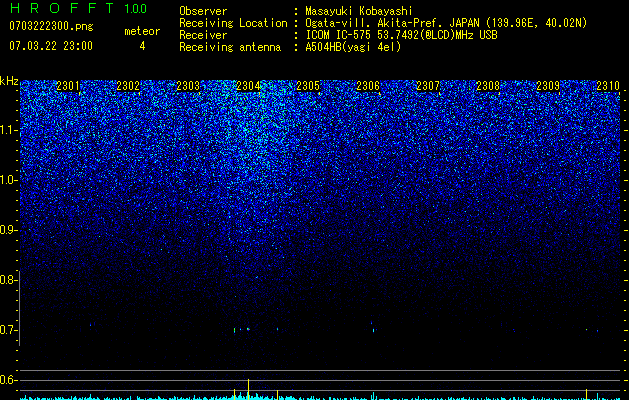
Task: Click the meteor count label
Action: [x=142, y=31]
